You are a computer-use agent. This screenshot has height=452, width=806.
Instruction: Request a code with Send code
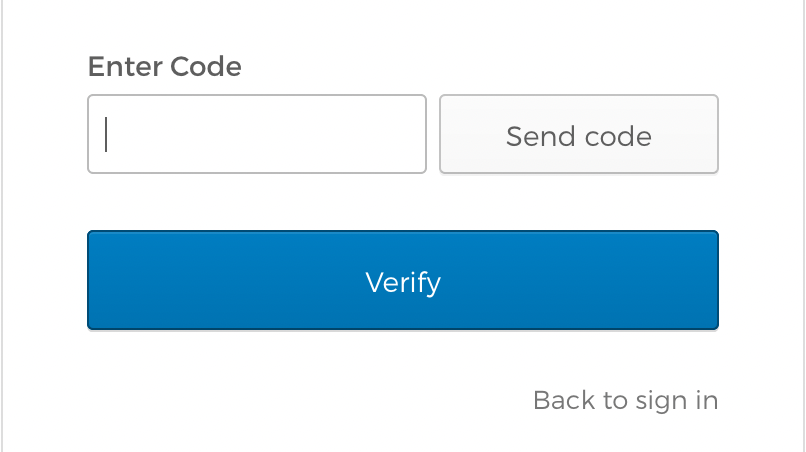click(x=578, y=135)
